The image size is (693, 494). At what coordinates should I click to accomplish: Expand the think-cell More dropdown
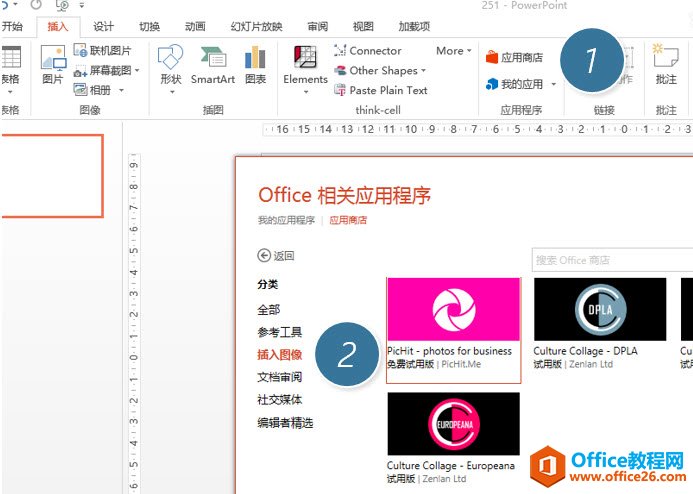click(x=454, y=51)
